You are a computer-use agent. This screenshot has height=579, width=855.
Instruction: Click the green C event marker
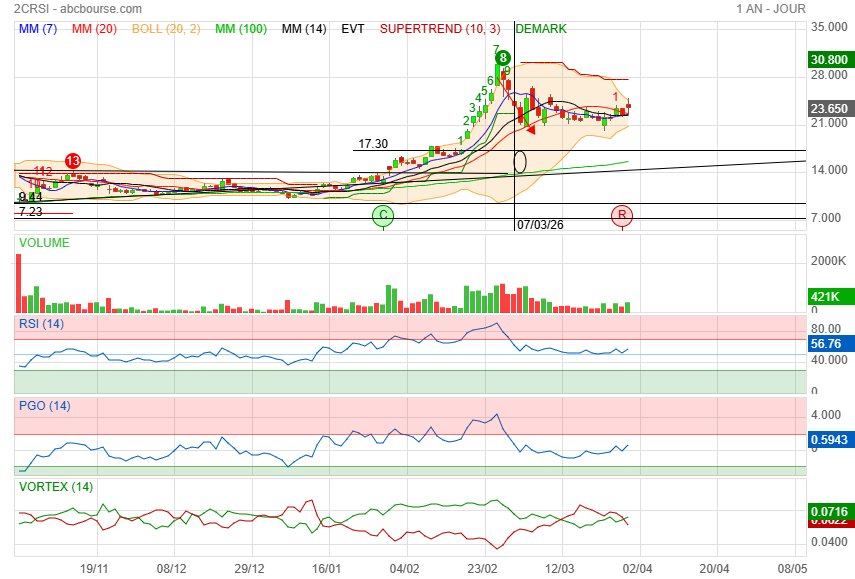point(383,215)
